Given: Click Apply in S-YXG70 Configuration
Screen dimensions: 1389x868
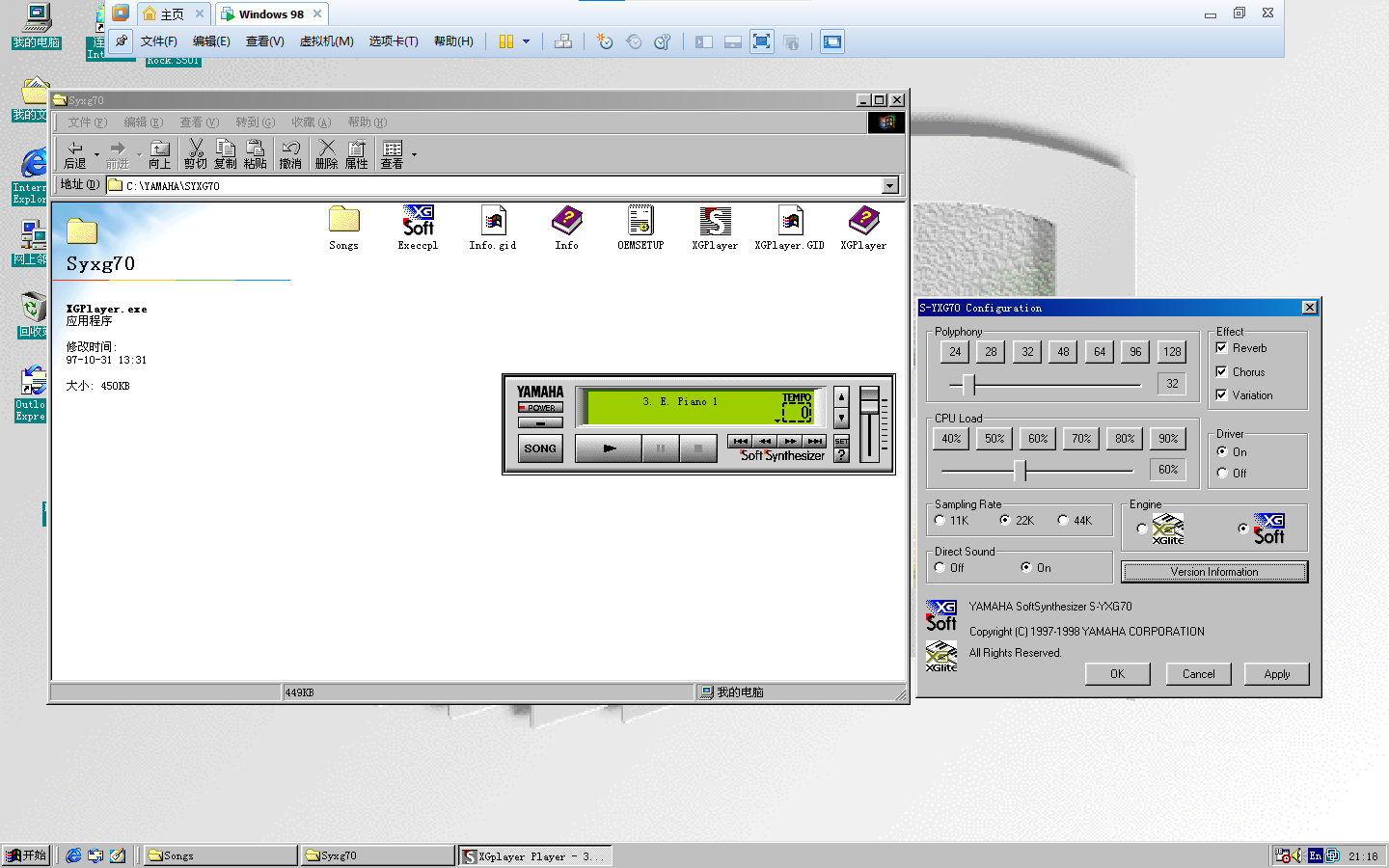Looking at the screenshot, I should [x=1277, y=674].
